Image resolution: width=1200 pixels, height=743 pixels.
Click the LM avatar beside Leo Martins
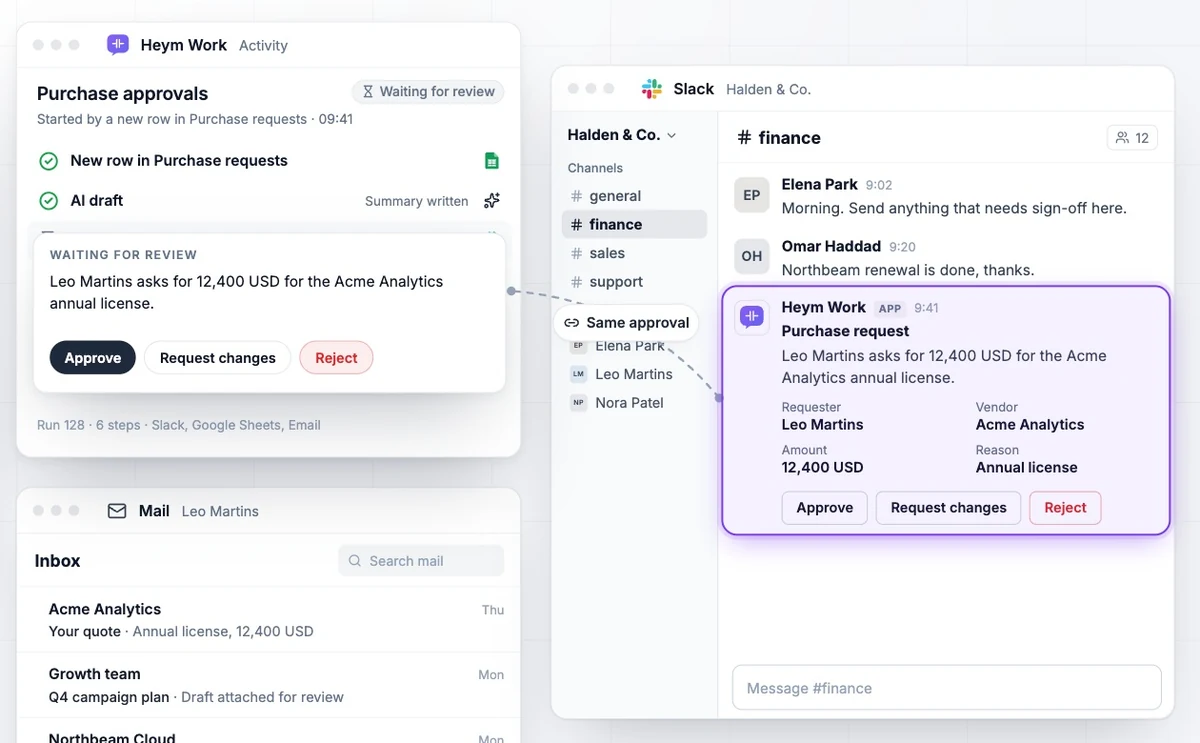(x=578, y=374)
